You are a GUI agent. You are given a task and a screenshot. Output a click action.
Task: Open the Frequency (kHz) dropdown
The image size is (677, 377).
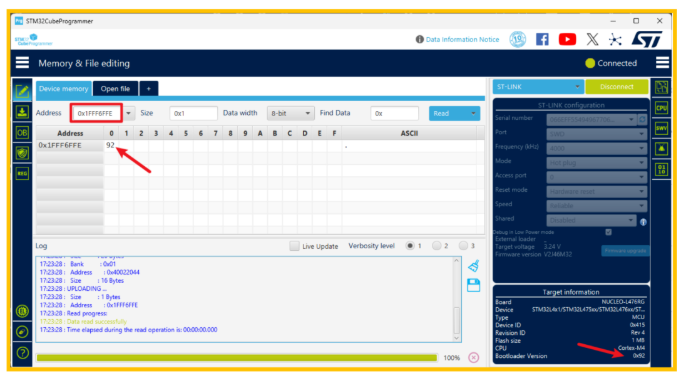[x=596, y=148]
